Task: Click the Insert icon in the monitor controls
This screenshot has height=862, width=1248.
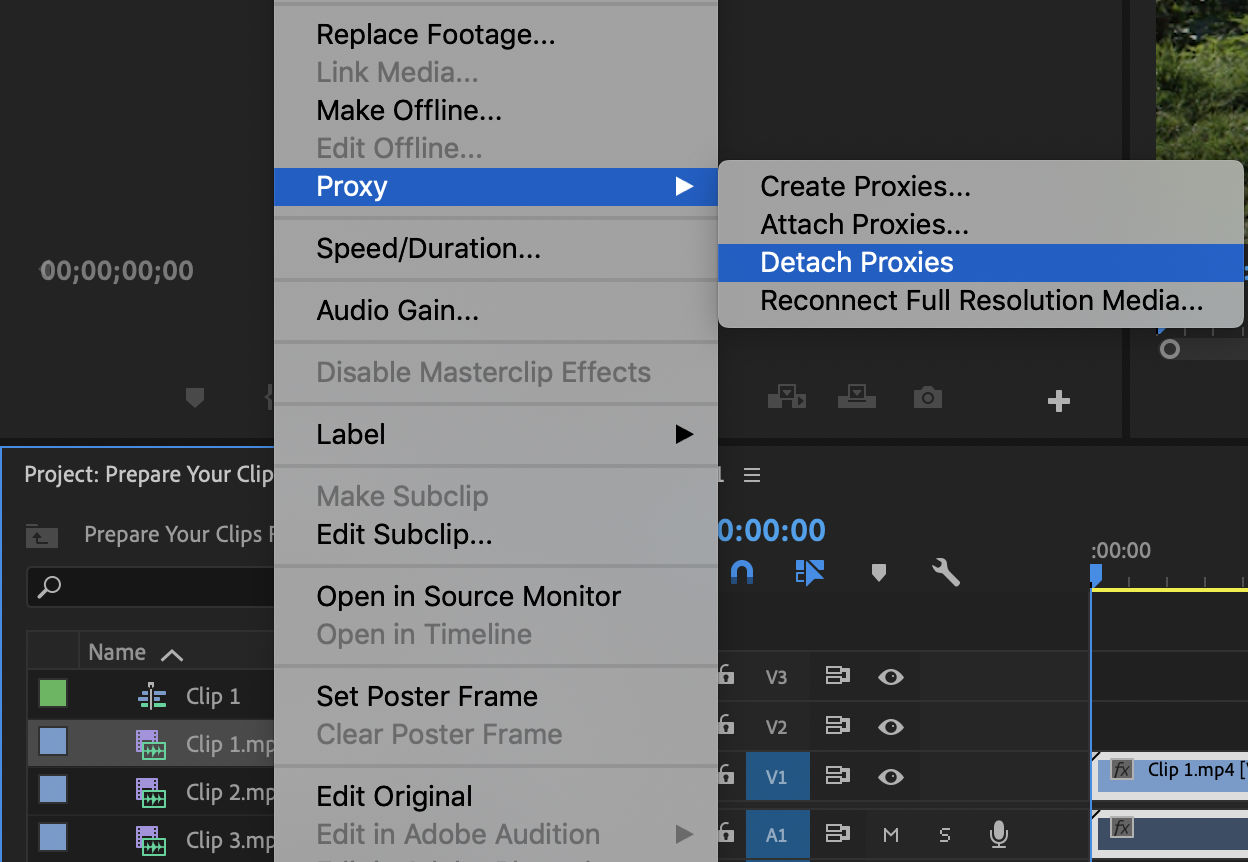Action: (787, 397)
